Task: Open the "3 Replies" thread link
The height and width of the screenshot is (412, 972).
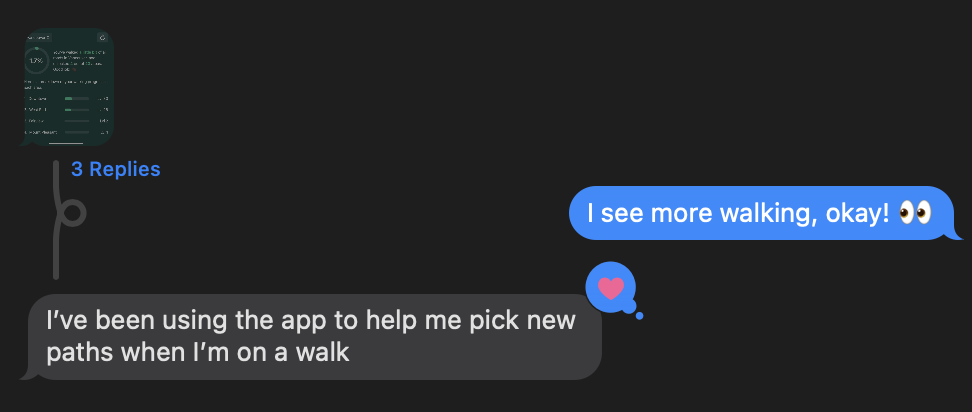Action: point(116,169)
